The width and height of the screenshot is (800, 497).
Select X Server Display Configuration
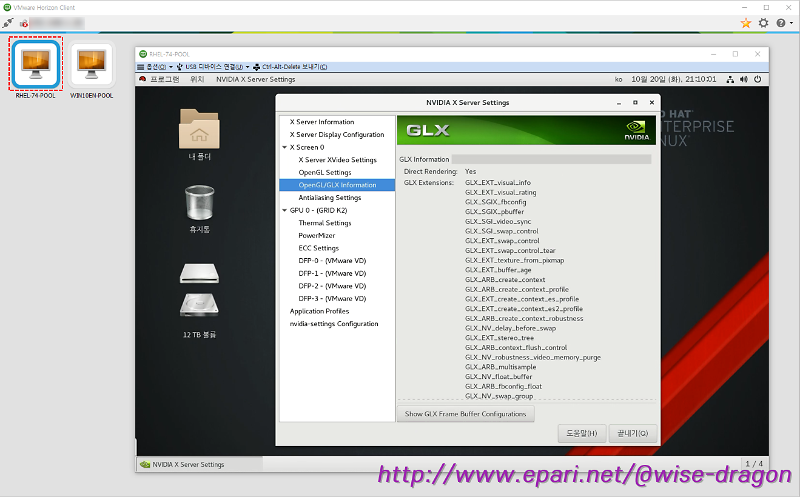coord(337,135)
